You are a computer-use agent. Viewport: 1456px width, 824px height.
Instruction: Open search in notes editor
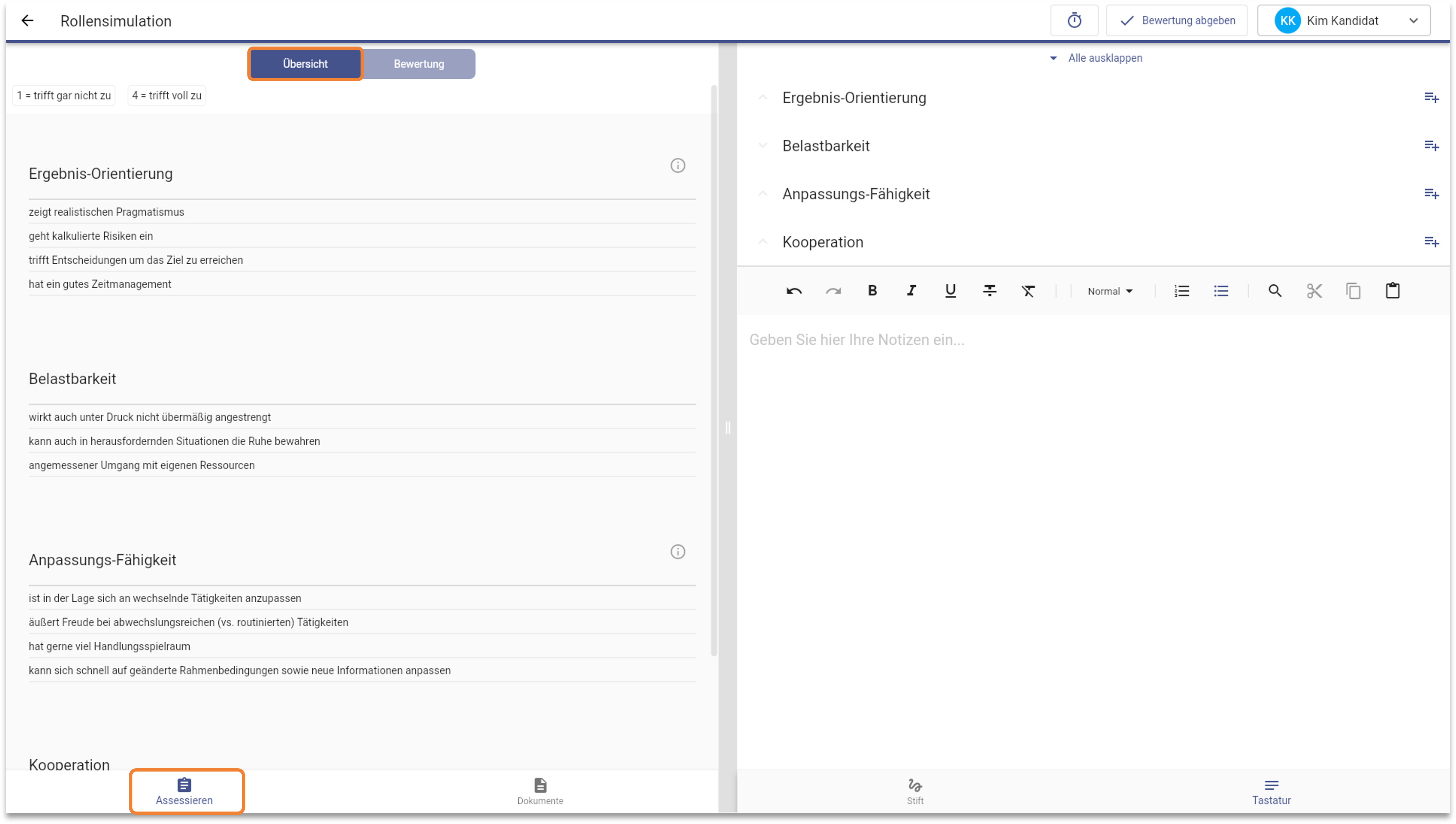[1274, 291]
